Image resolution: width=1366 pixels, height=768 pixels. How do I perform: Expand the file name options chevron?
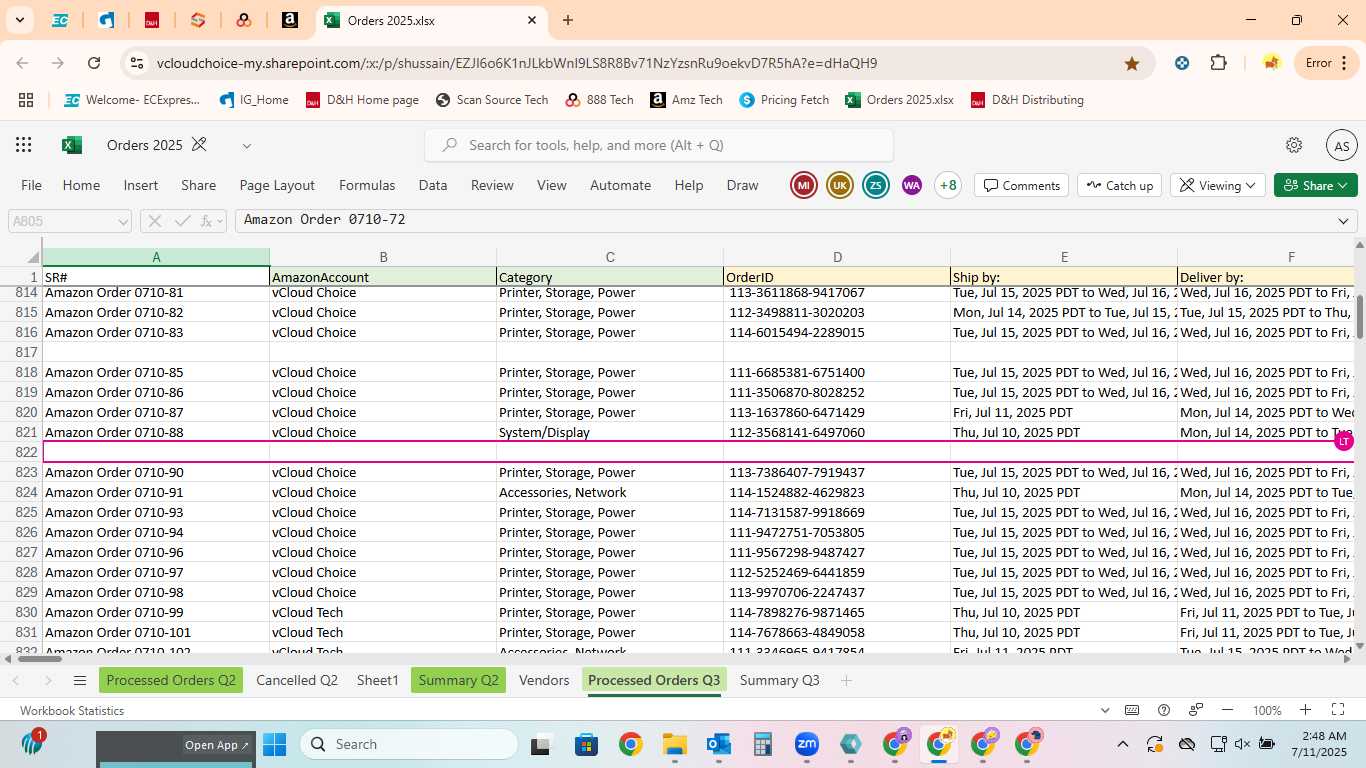tap(247, 145)
